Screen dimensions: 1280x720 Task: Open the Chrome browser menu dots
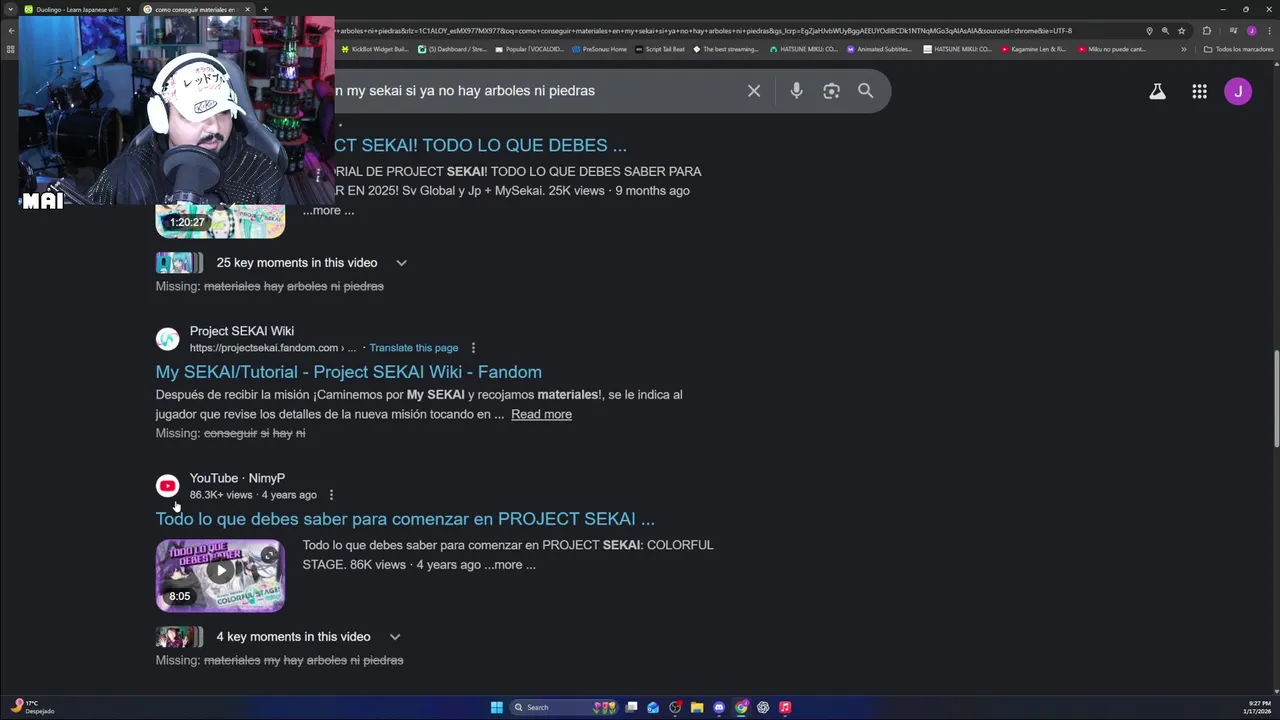(1268, 31)
